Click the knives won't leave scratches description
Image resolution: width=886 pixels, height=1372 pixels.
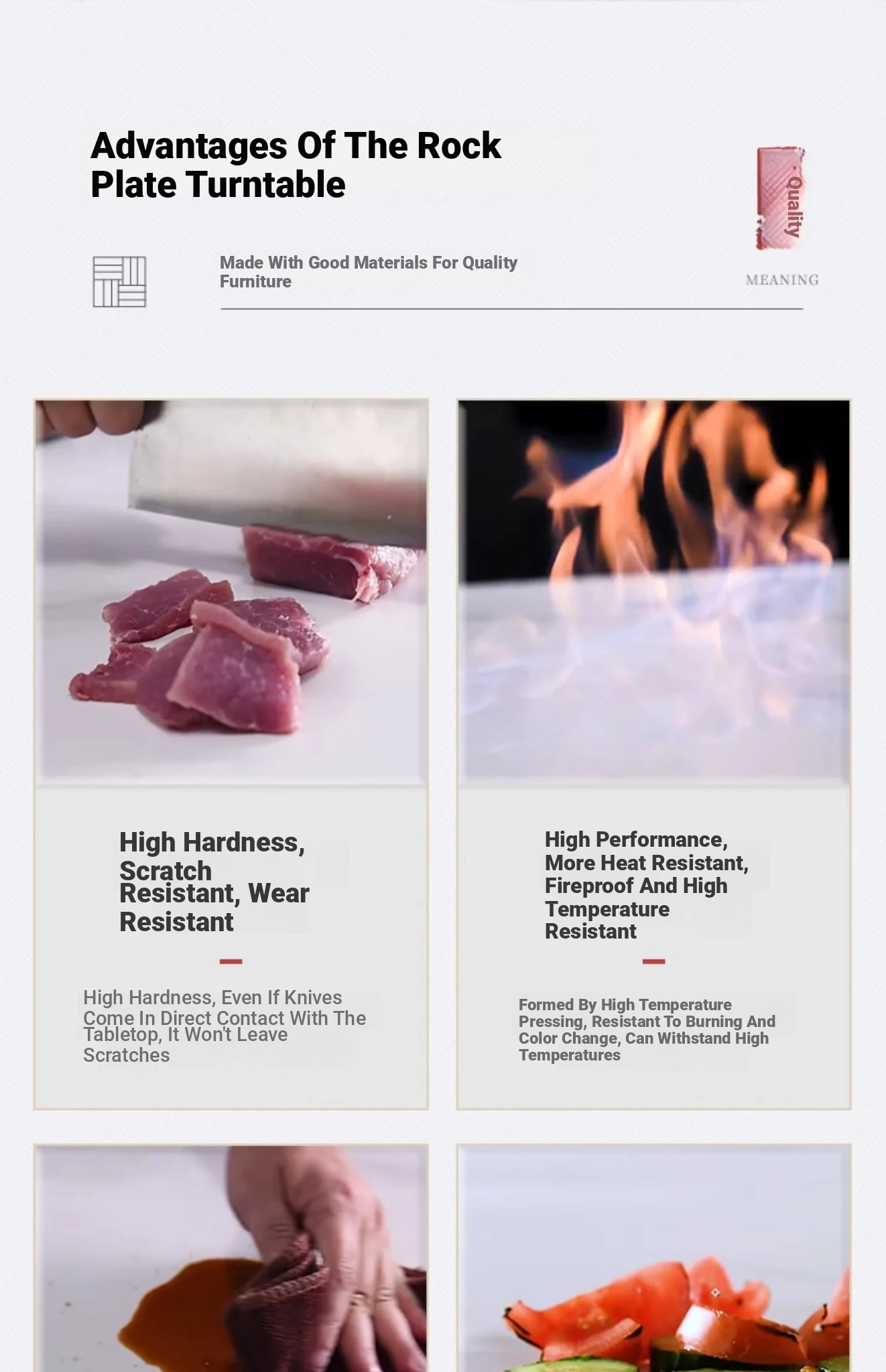coord(225,1026)
